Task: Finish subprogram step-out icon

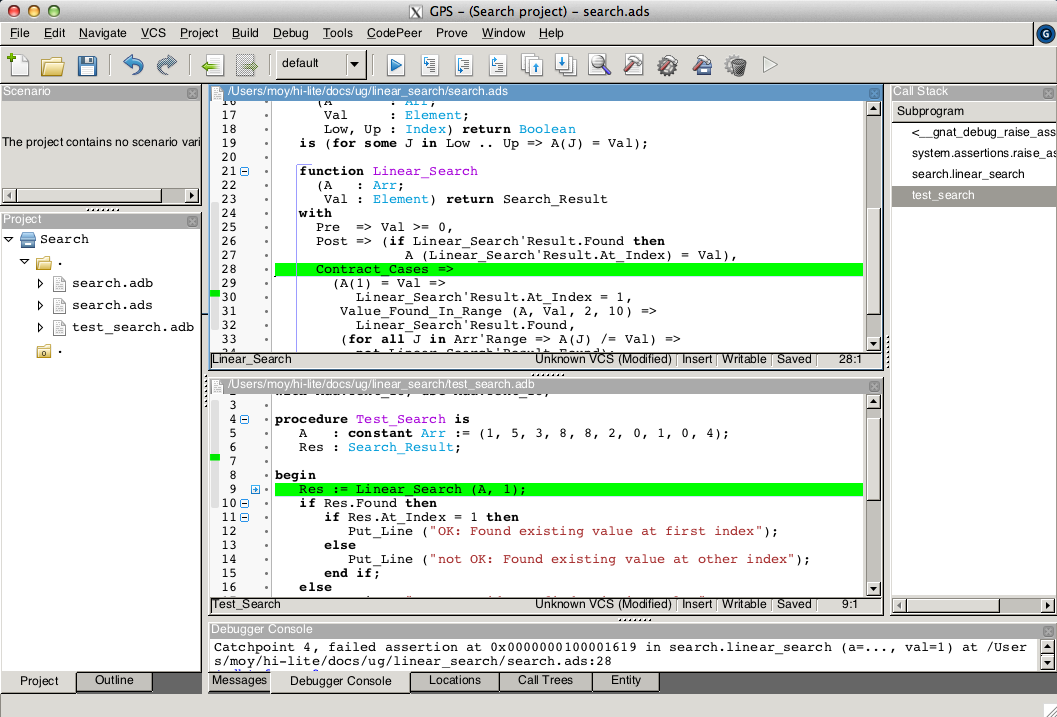Action: tap(497, 65)
